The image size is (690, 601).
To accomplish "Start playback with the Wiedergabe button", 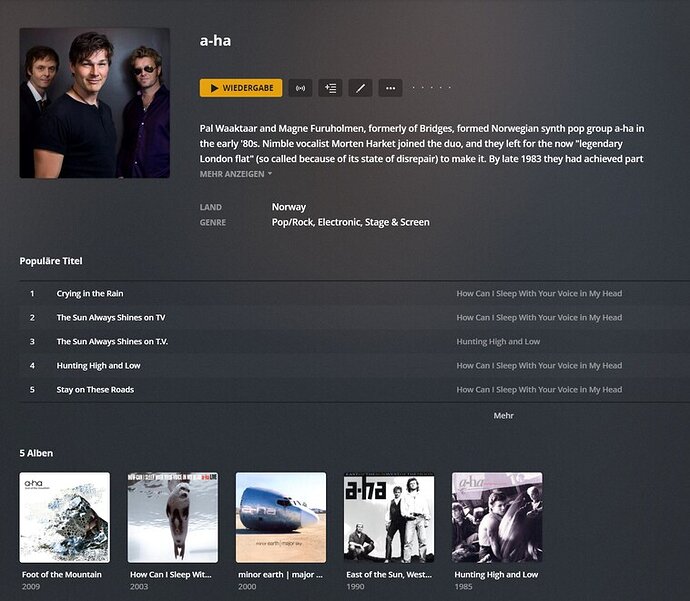I will point(241,88).
